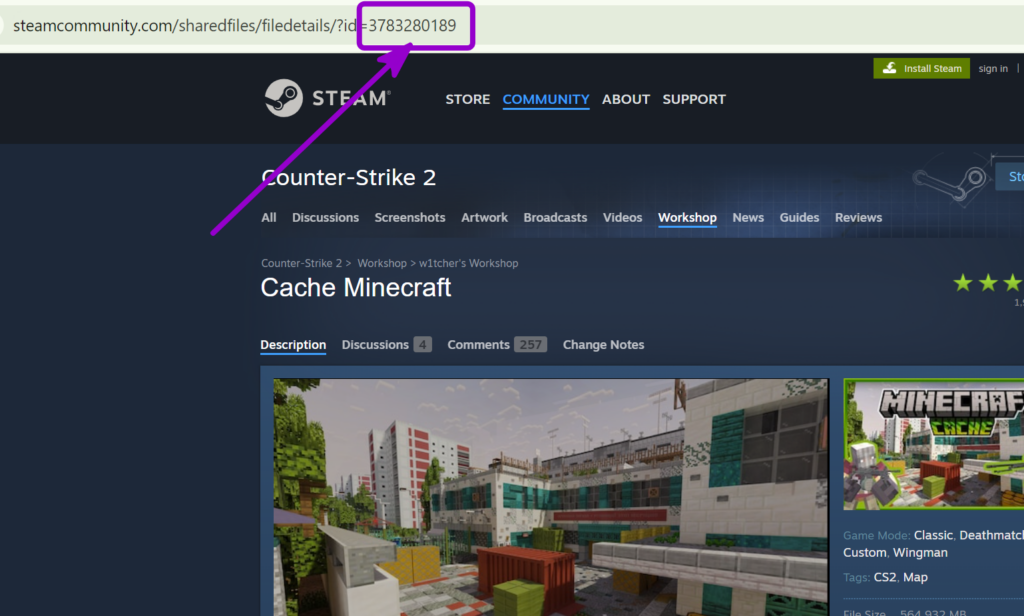Click the Install Steam button
Viewport: 1024px width, 616px height.
[921, 68]
